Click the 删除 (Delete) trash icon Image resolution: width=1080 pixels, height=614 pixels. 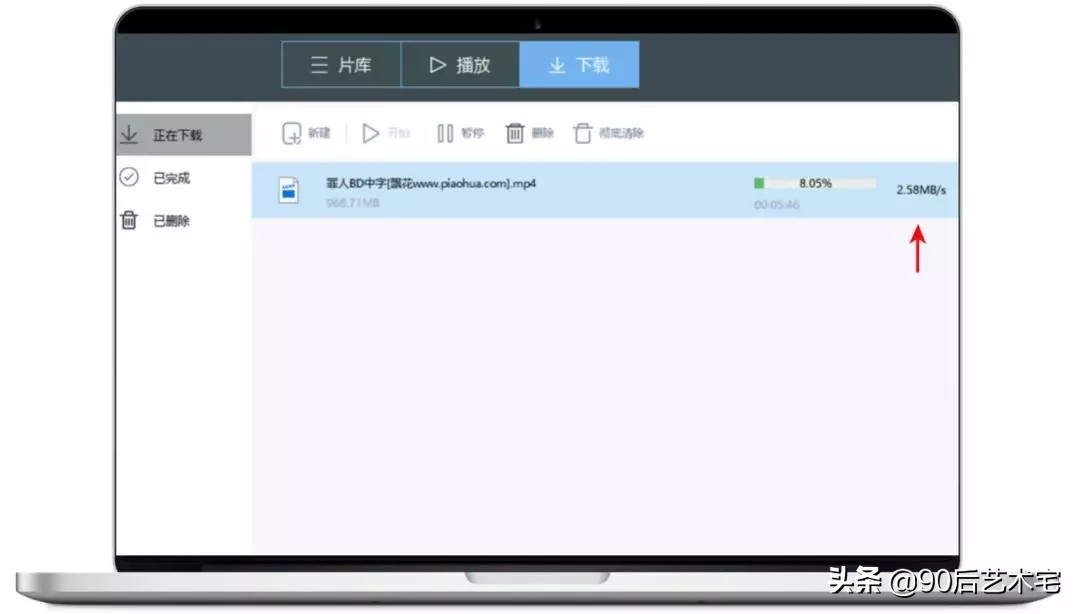pyautogui.click(x=515, y=132)
